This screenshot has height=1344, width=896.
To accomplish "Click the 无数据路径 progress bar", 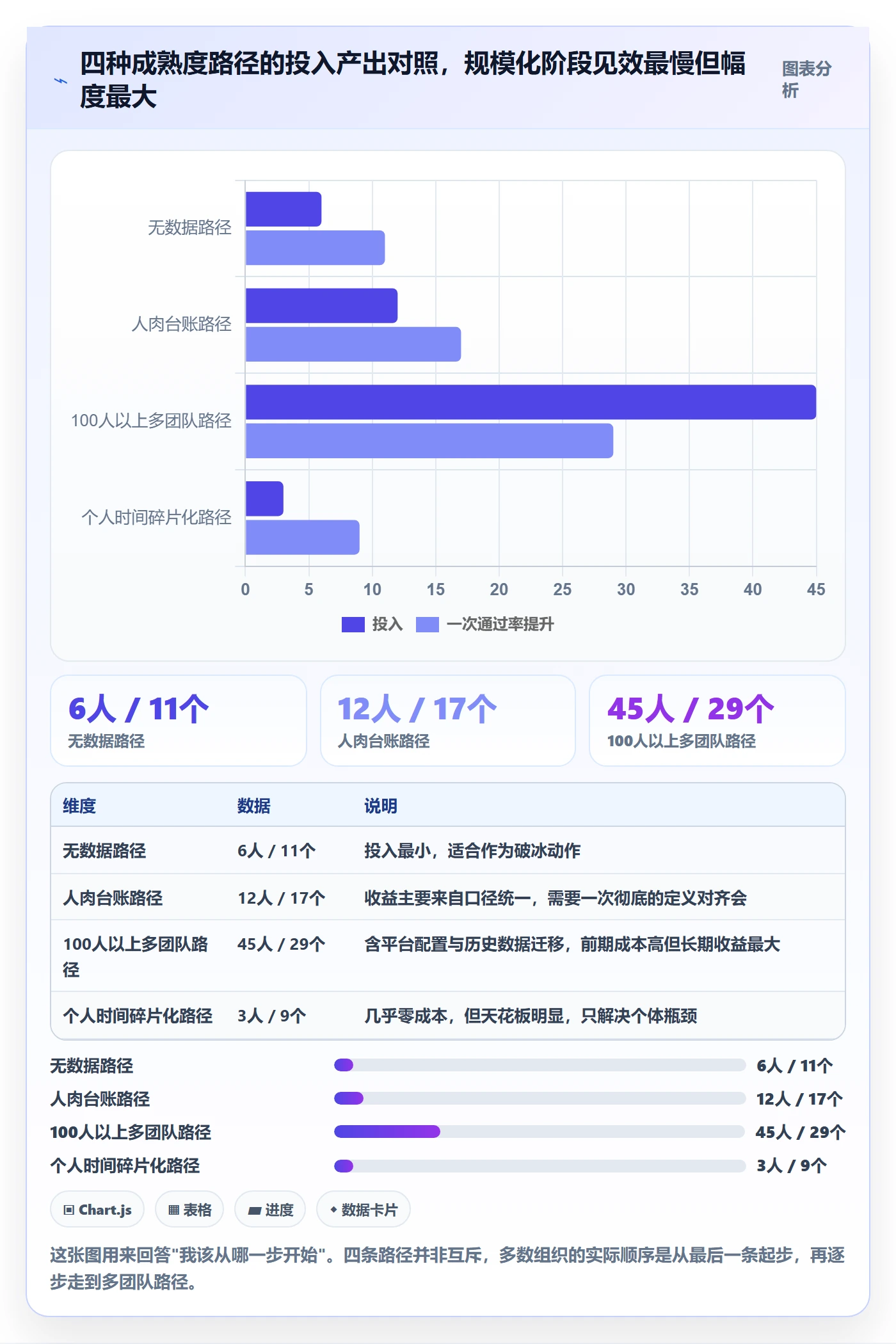I will pyautogui.click(x=540, y=1065).
